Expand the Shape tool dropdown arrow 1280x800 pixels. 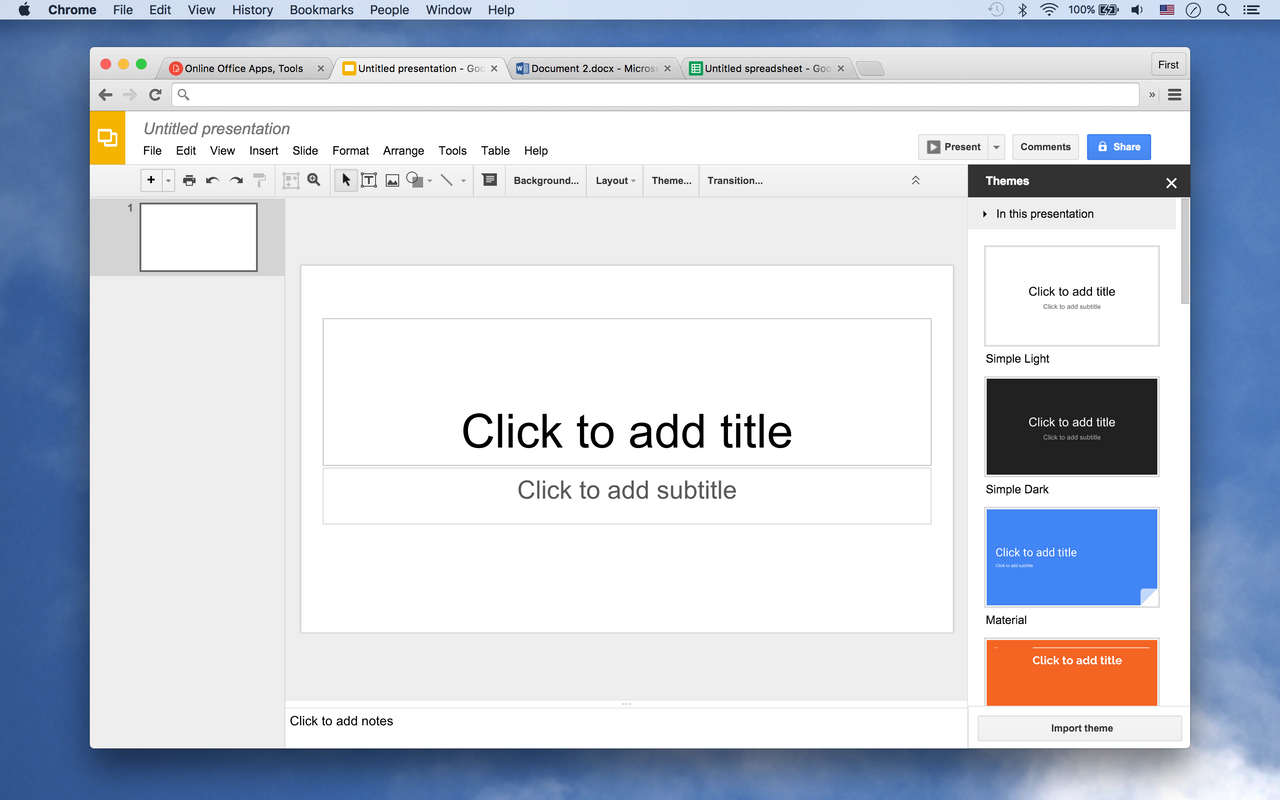430,180
